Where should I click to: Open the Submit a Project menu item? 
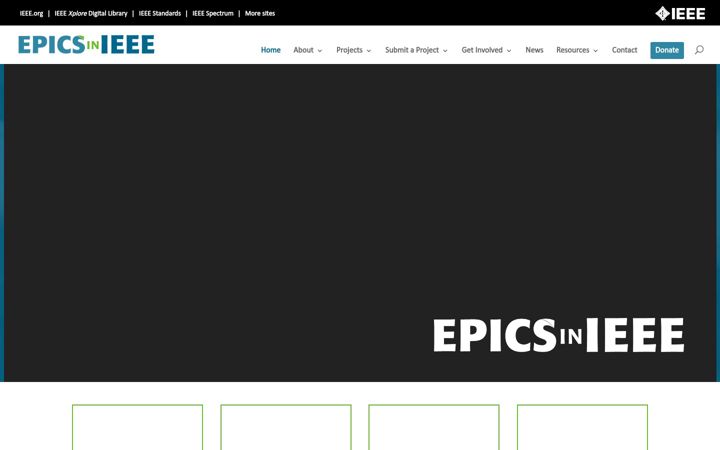[412, 50]
